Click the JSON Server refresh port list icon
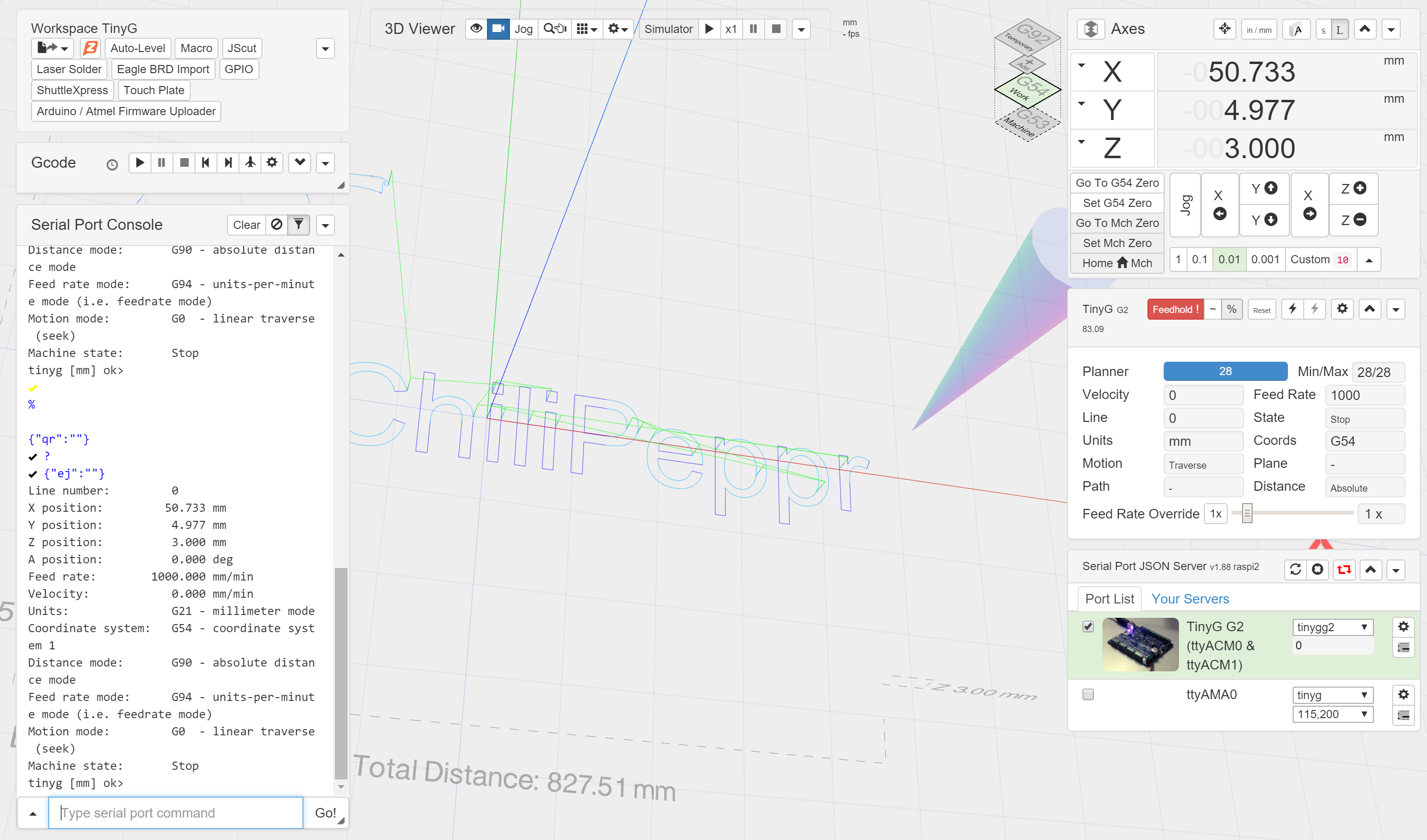 pyautogui.click(x=1295, y=570)
